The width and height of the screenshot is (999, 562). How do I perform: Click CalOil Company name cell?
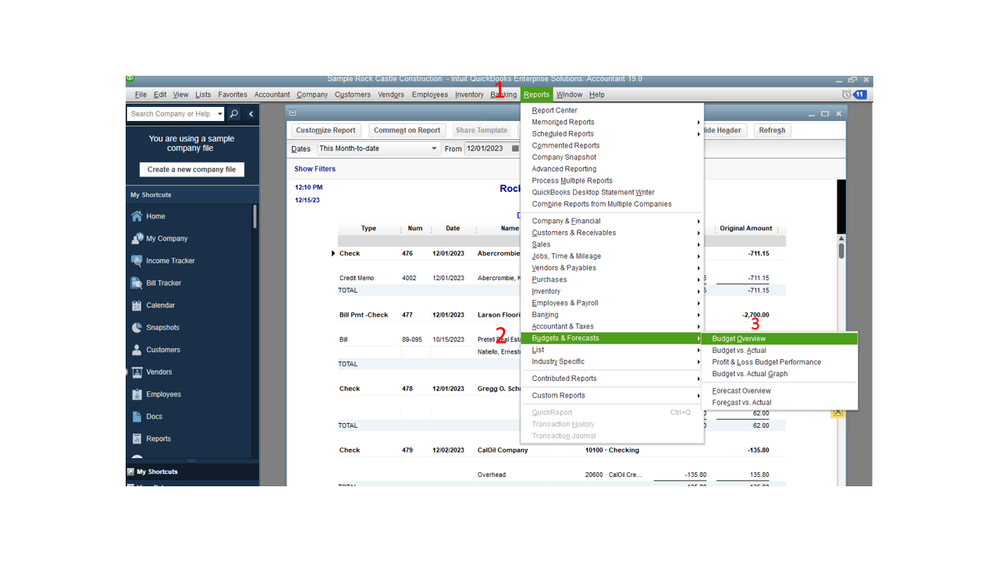click(x=503, y=450)
